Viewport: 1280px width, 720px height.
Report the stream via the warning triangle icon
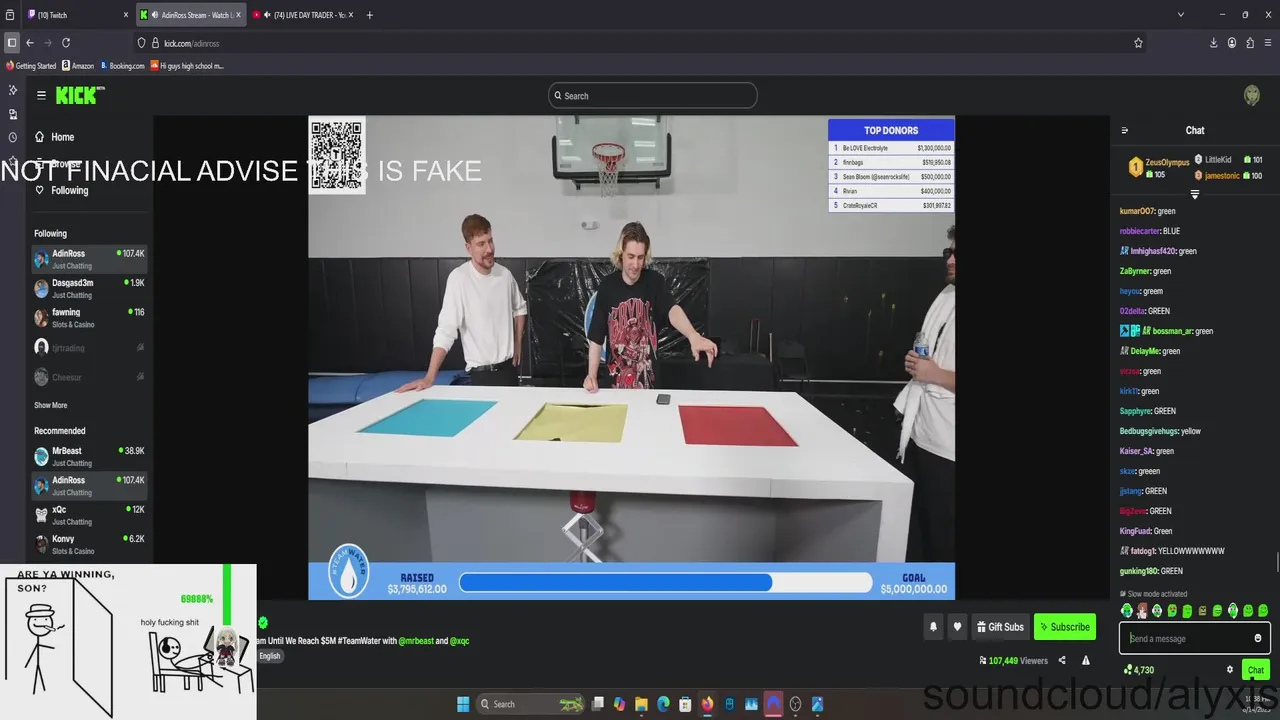(x=1086, y=660)
